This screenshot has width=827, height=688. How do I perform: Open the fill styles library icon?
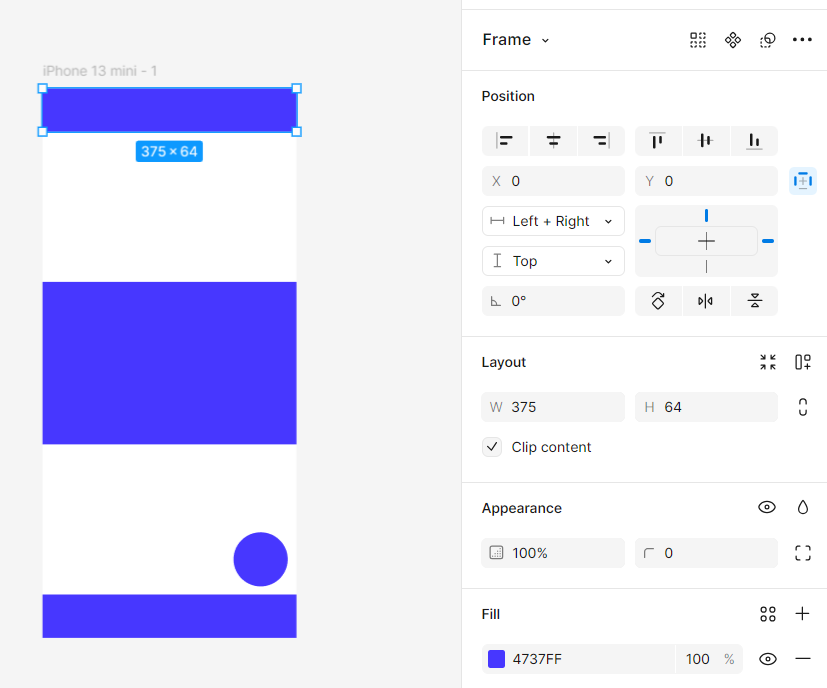(x=768, y=614)
